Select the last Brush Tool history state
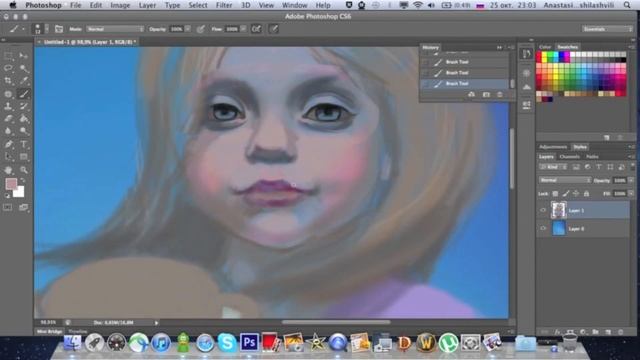The height and width of the screenshot is (360, 640). pos(465,83)
